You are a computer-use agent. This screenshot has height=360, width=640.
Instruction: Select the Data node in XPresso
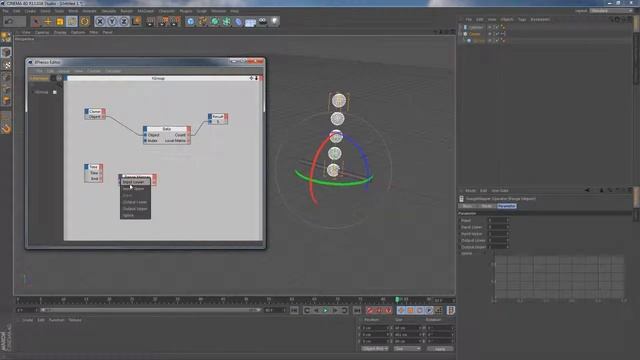point(167,129)
